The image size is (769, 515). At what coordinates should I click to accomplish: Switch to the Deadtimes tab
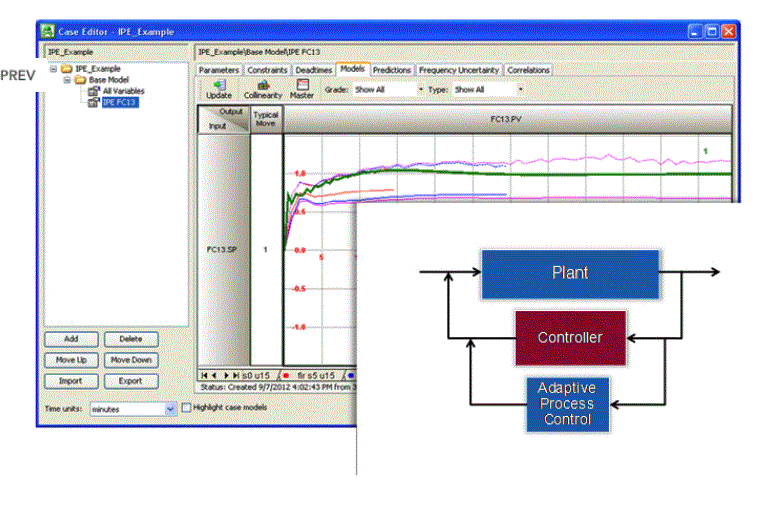click(x=314, y=70)
